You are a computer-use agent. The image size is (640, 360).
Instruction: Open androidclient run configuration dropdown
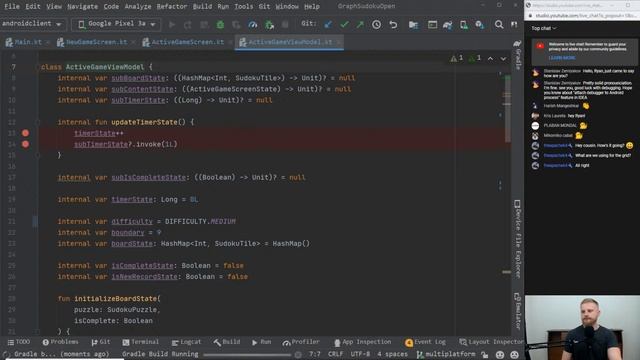[x=32, y=24]
